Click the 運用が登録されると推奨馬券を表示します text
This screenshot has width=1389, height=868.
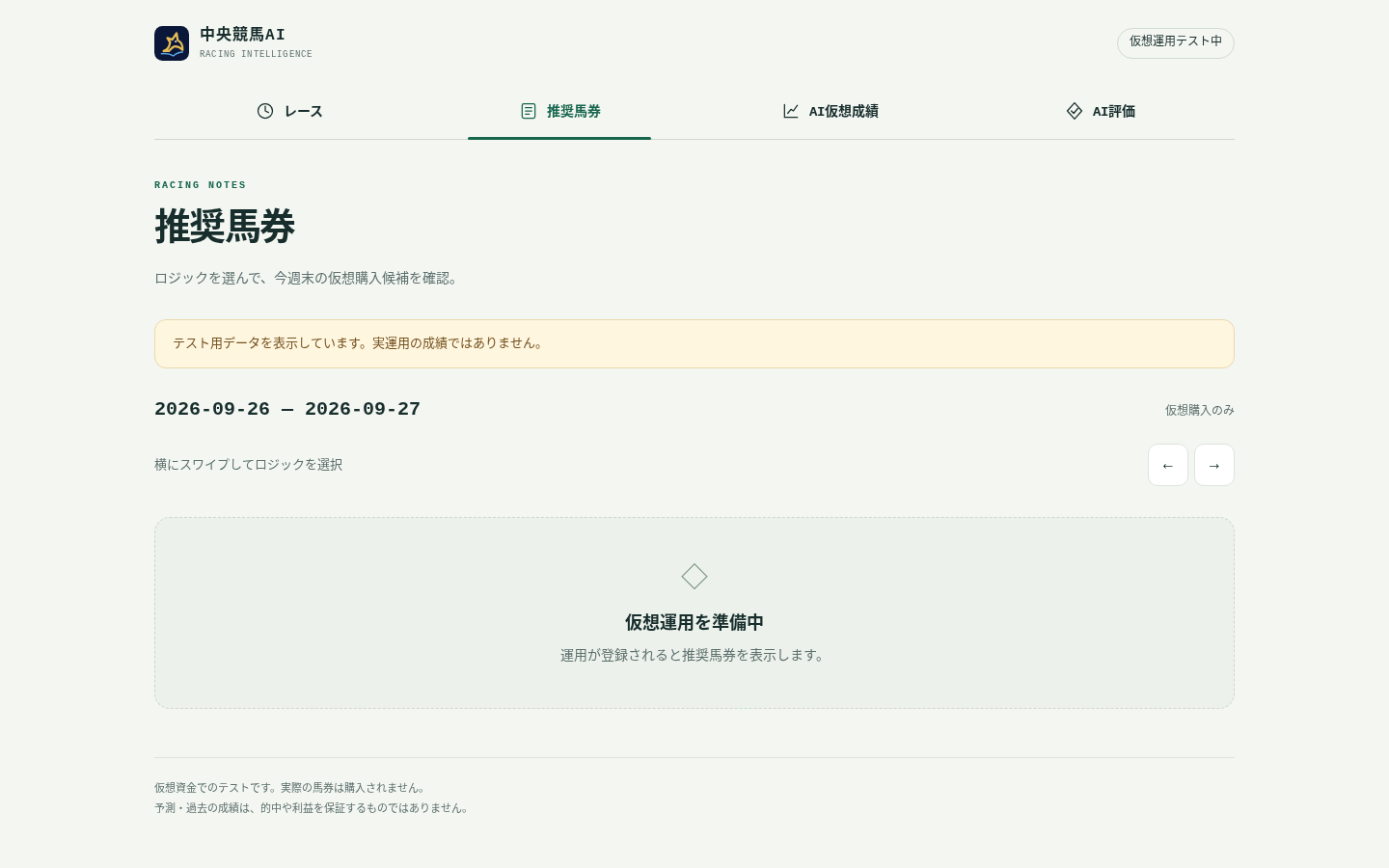click(694, 655)
